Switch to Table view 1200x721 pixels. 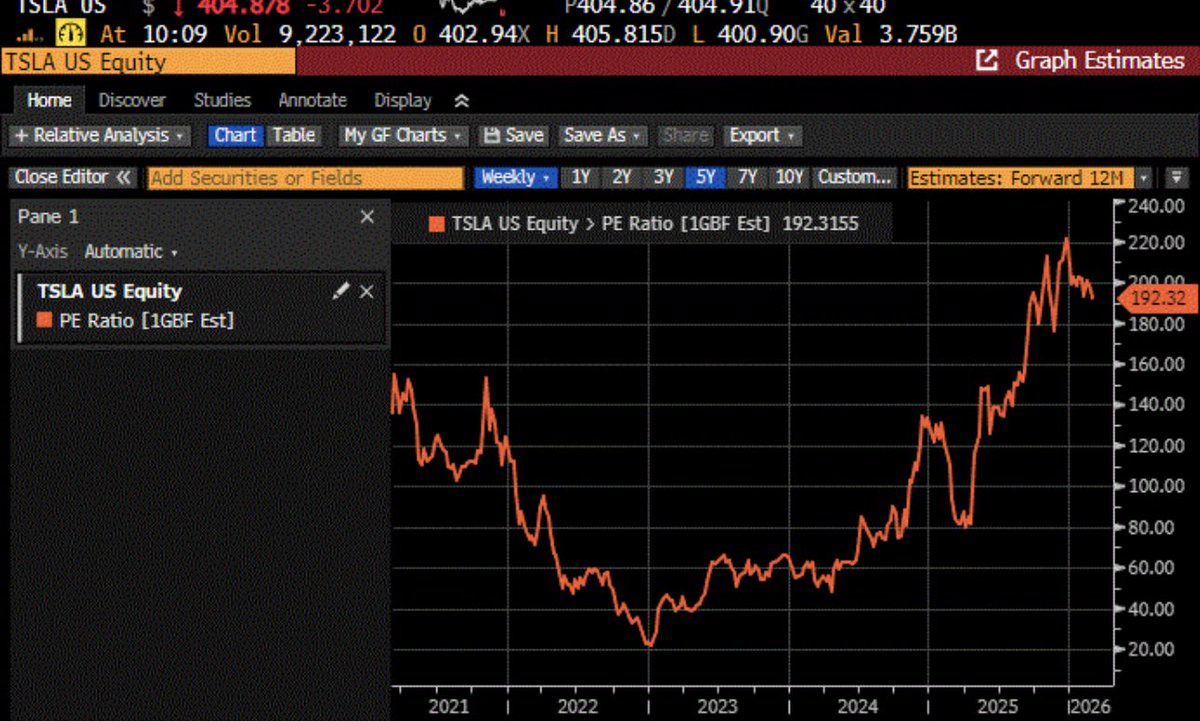pyautogui.click(x=294, y=135)
